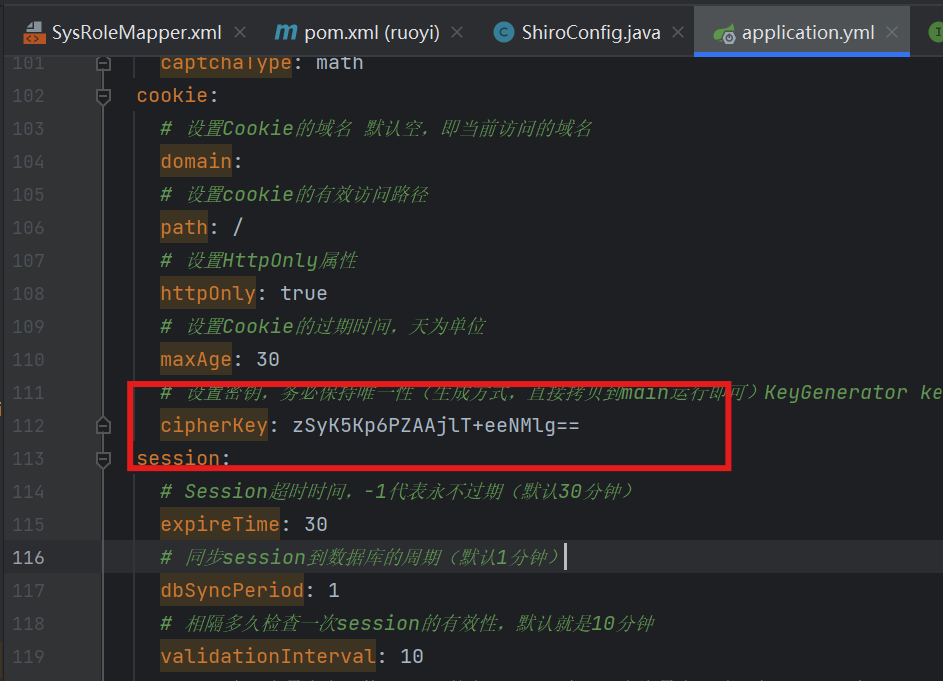The height and width of the screenshot is (681, 943).
Task: Click the validationInterval value 10
Action: (412, 656)
